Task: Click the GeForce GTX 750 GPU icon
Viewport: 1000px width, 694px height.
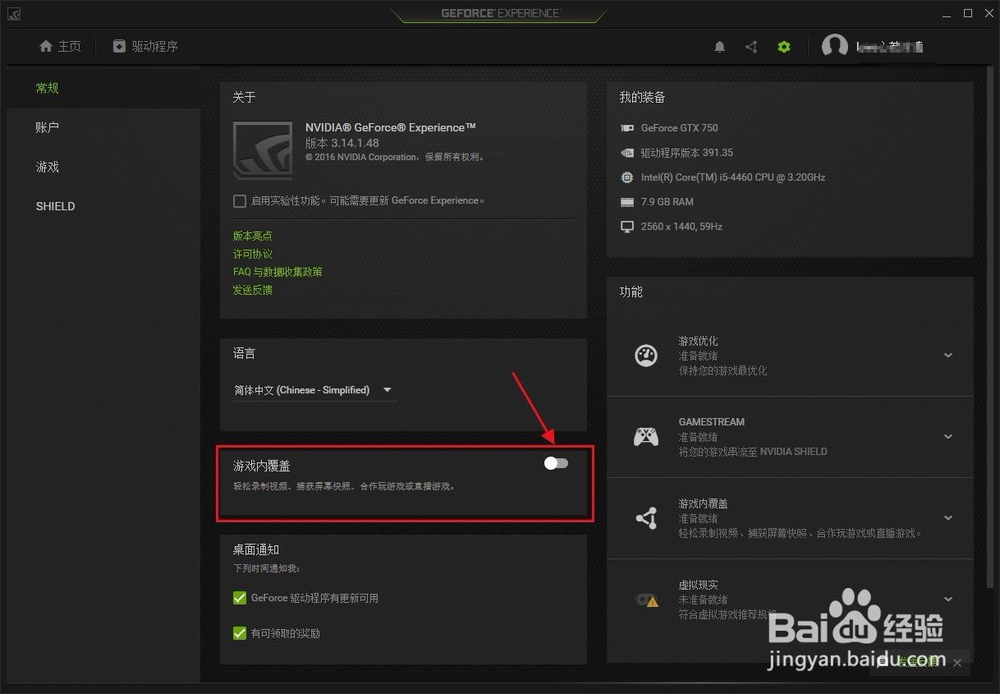Action: [x=627, y=128]
